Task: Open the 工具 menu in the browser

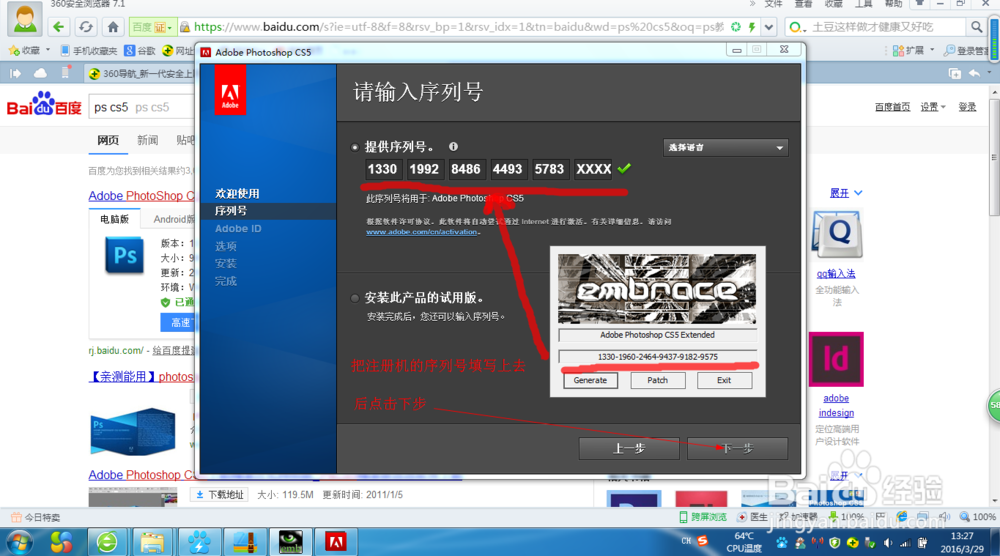Action: 864,4
